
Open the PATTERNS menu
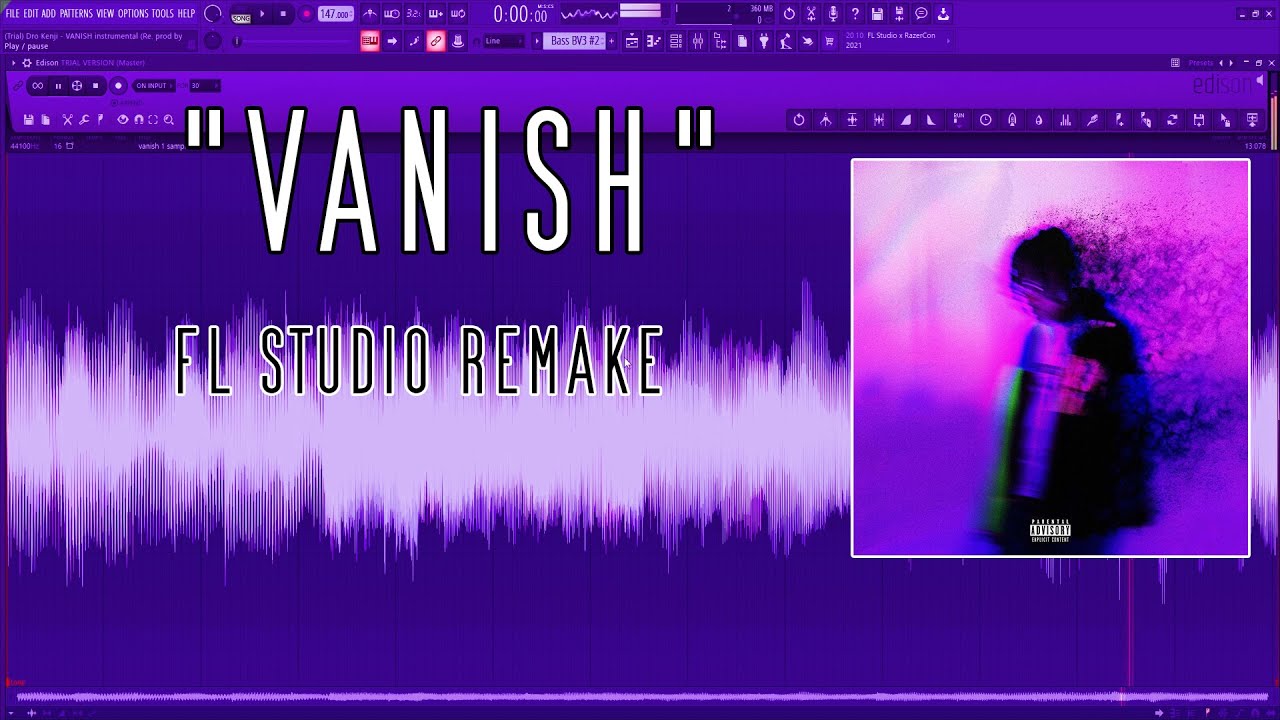click(x=76, y=14)
